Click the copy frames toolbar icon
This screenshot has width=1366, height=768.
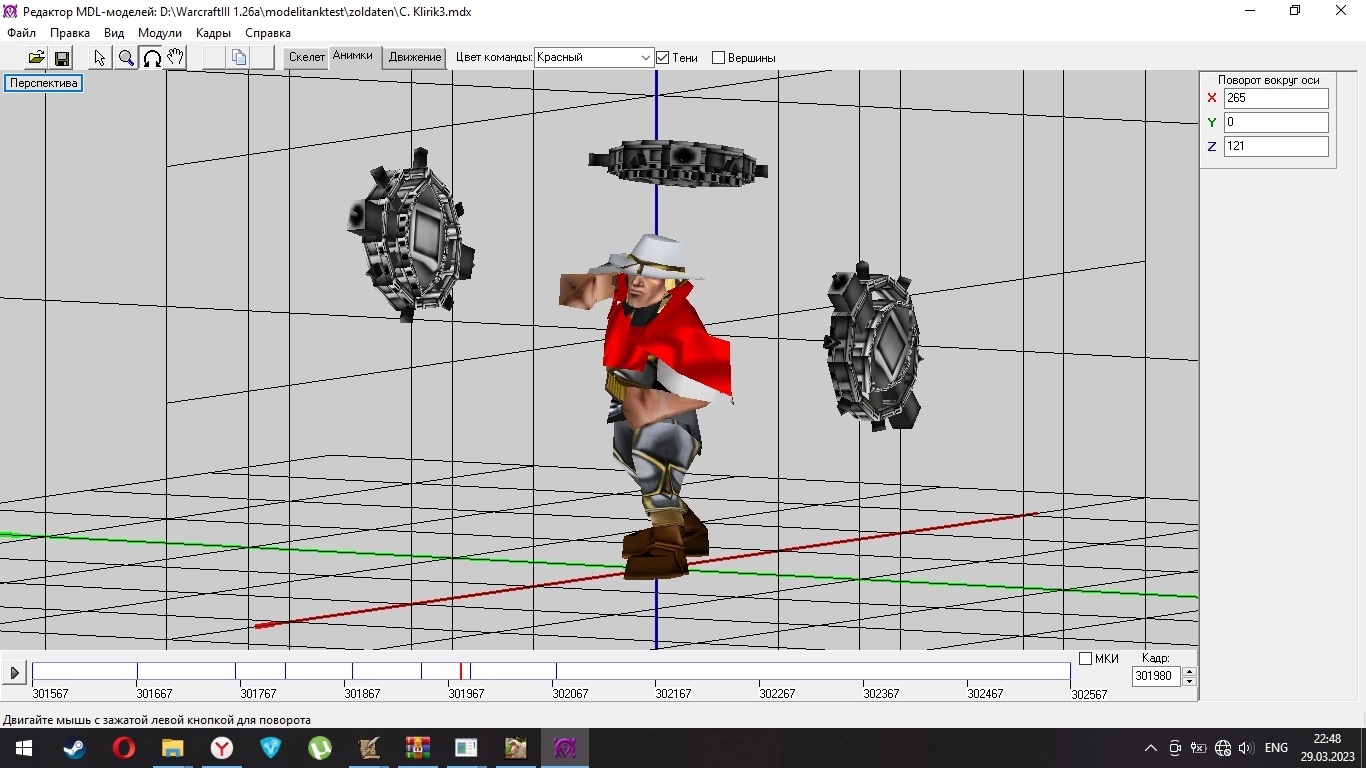coord(239,58)
